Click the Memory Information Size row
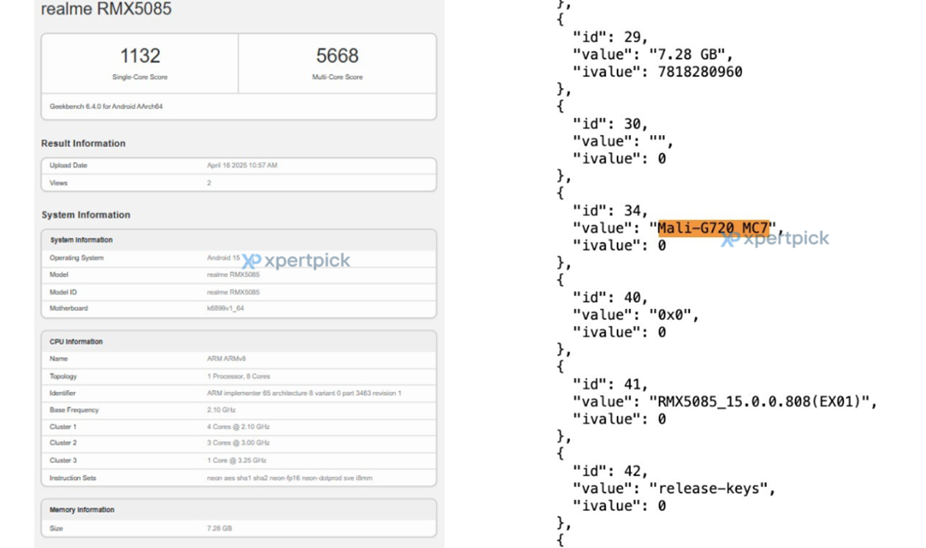Viewport: 926px width, 548px height. (238, 528)
